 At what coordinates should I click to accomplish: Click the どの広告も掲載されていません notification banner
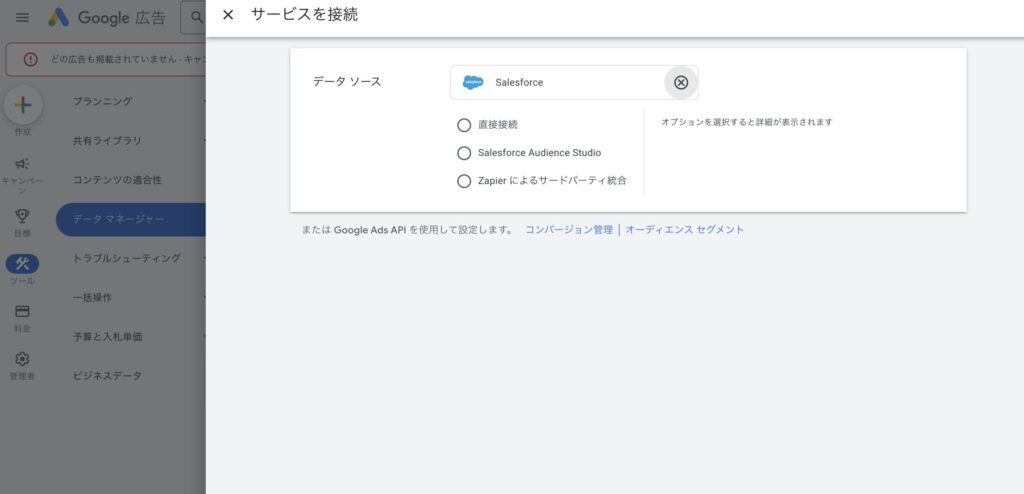tap(106, 59)
